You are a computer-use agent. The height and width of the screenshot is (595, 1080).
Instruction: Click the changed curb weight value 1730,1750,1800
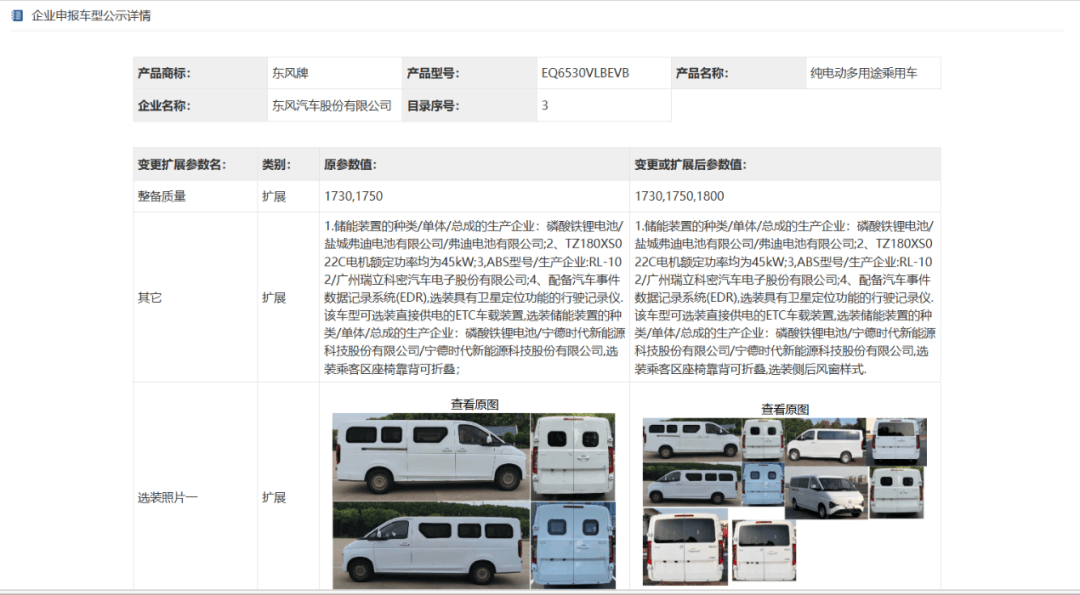pyautogui.click(x=679, y=196)
